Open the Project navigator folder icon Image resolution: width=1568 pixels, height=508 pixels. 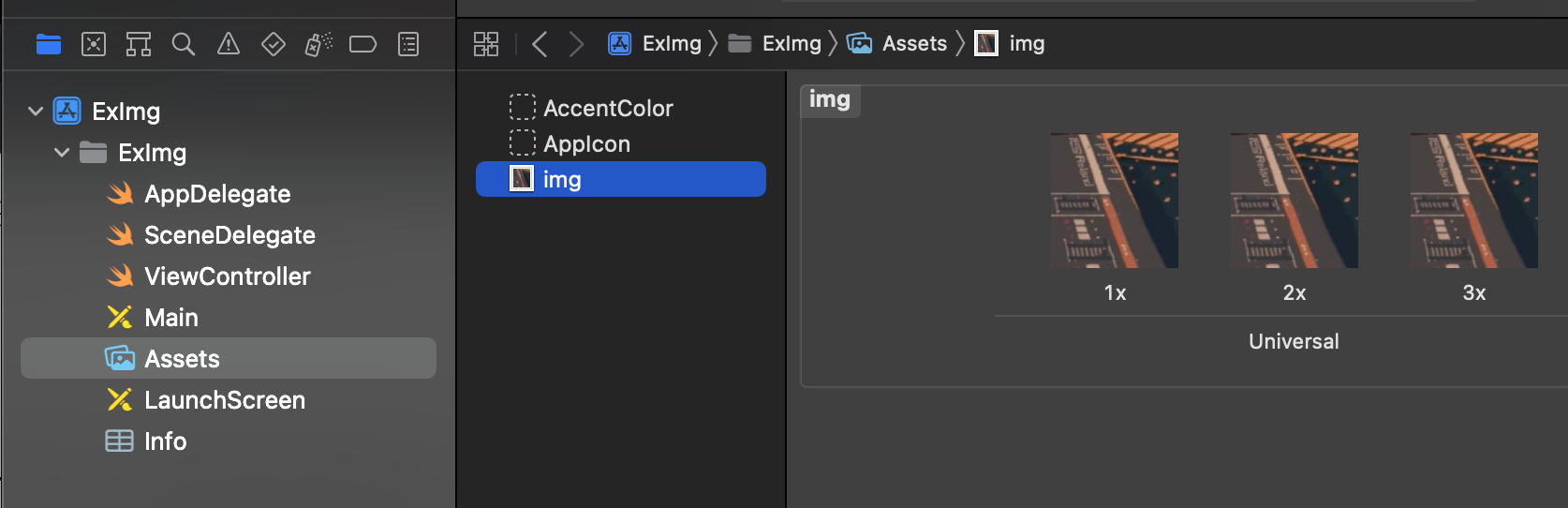(49, 44)
